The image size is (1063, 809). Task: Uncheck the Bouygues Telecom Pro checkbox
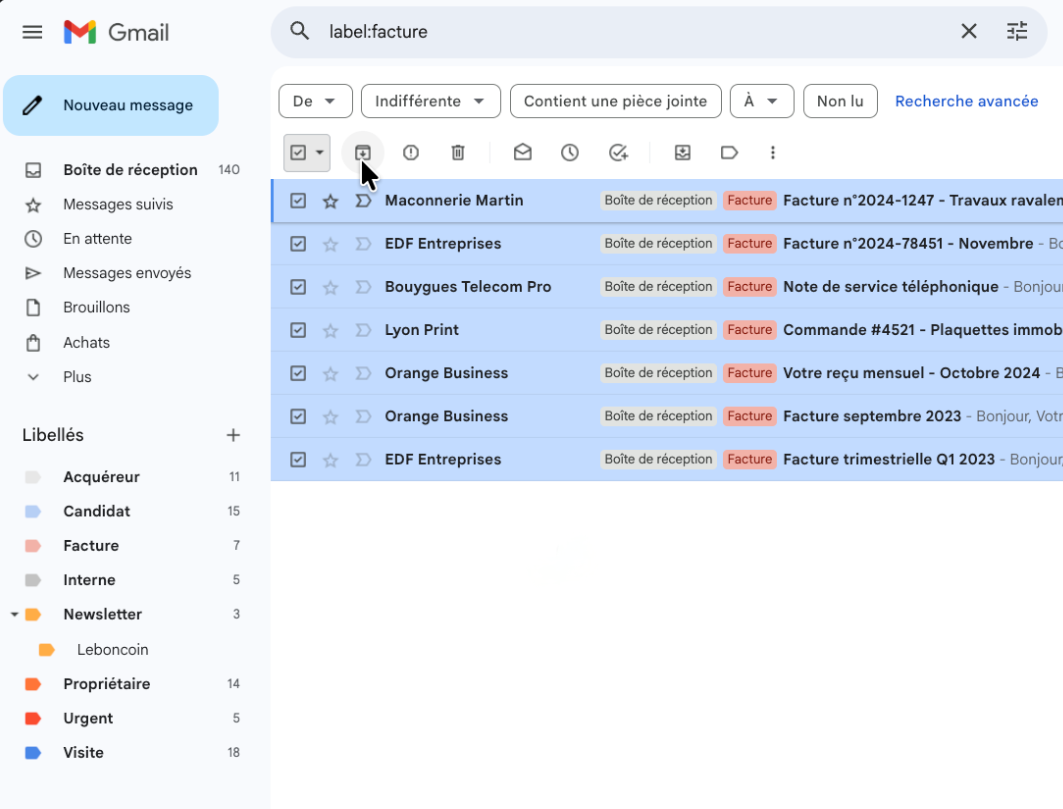click(298, 287)
